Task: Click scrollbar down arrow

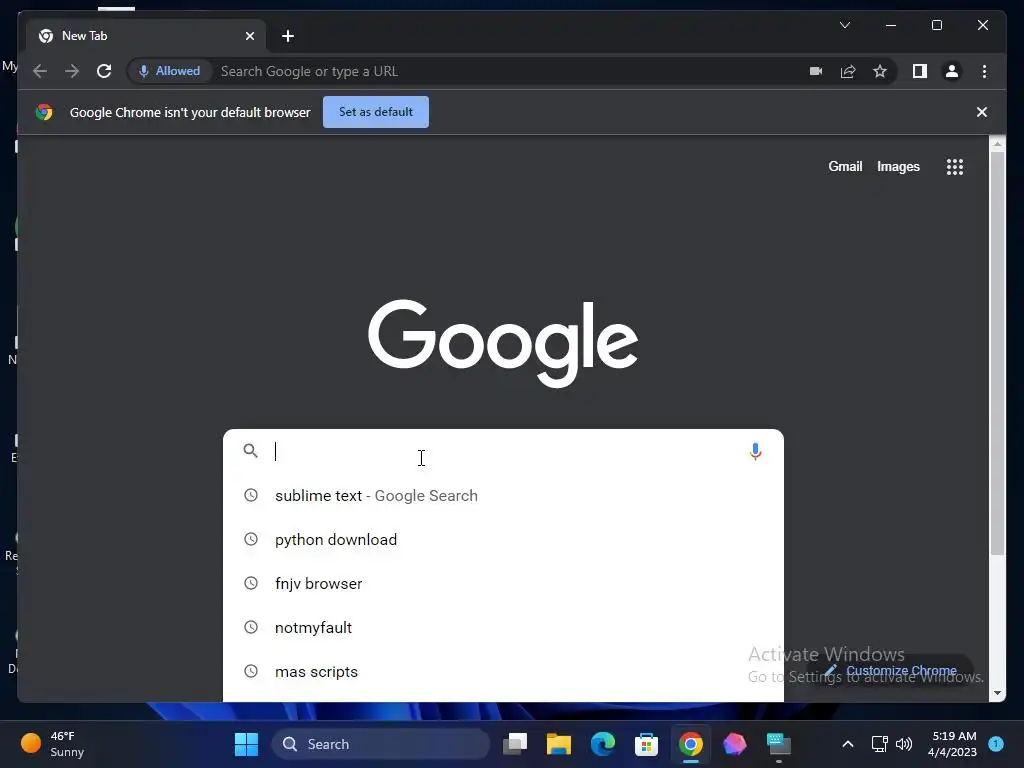Action: click(x=997, y=693)
